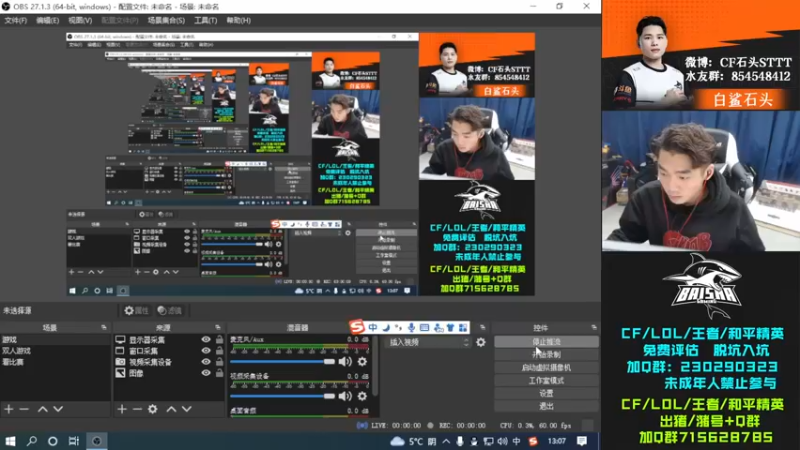This screenshot has width=800, height=450.
Task: Open Windows Task View icon
Action: pyautogui.click(x=73, y=441)
